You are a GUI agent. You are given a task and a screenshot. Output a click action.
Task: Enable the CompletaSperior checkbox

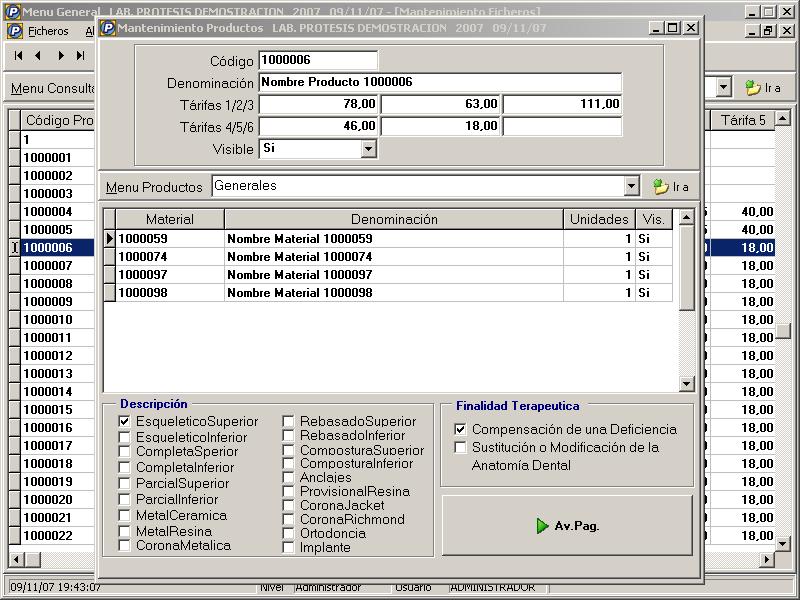(x=124, y=452)
